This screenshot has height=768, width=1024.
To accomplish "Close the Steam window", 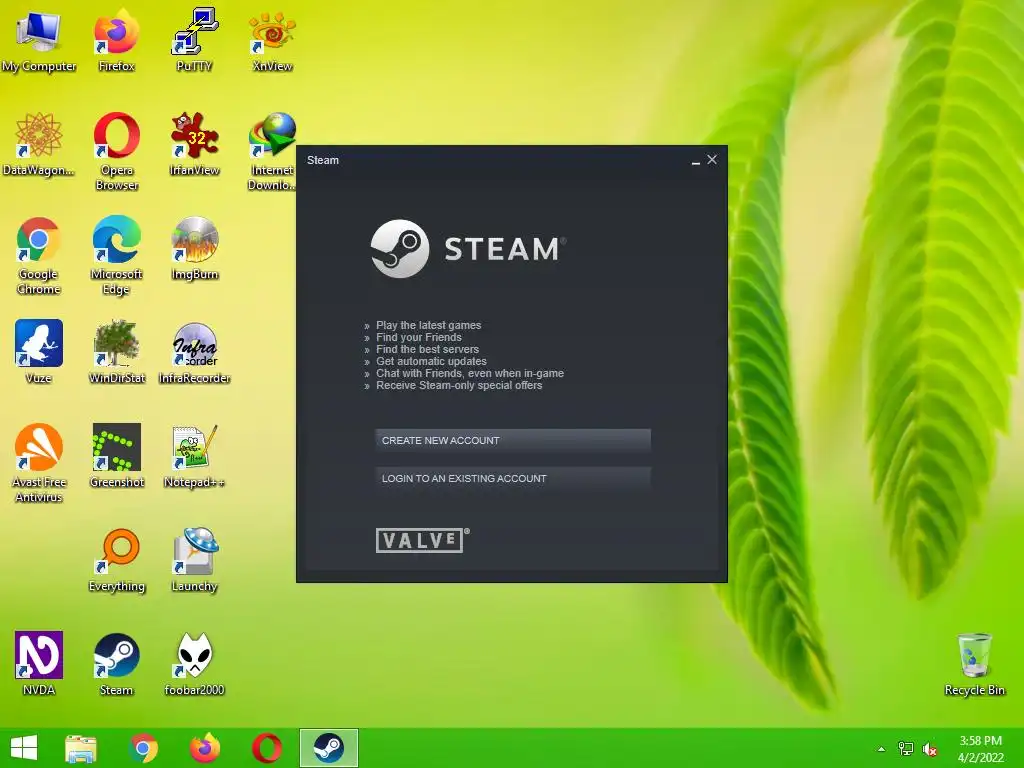I will tap(712, 159).
